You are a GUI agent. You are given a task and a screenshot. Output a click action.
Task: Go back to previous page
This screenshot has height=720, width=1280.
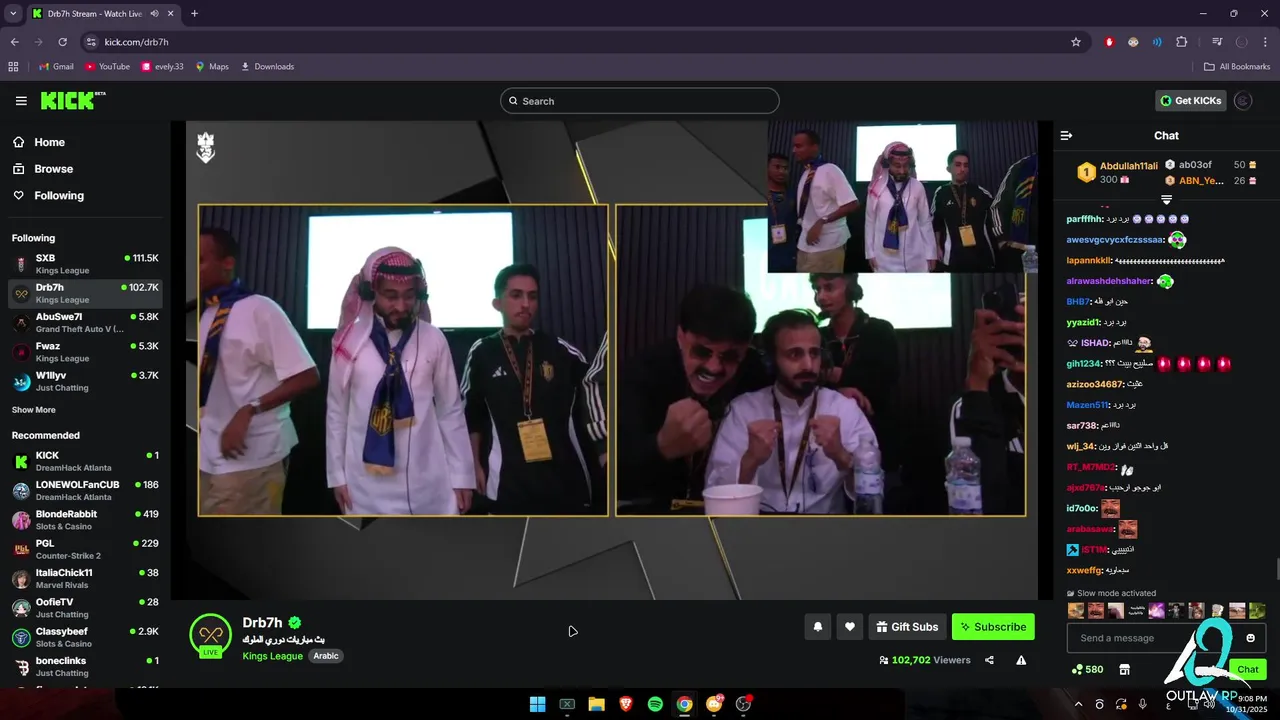coord(14,42)
